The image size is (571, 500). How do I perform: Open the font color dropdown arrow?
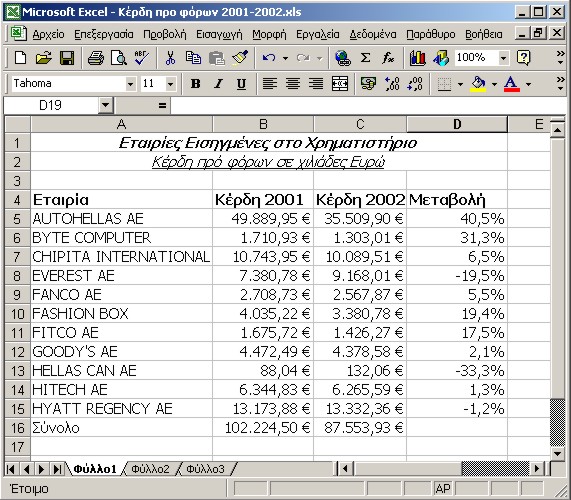tap(528, 84)
